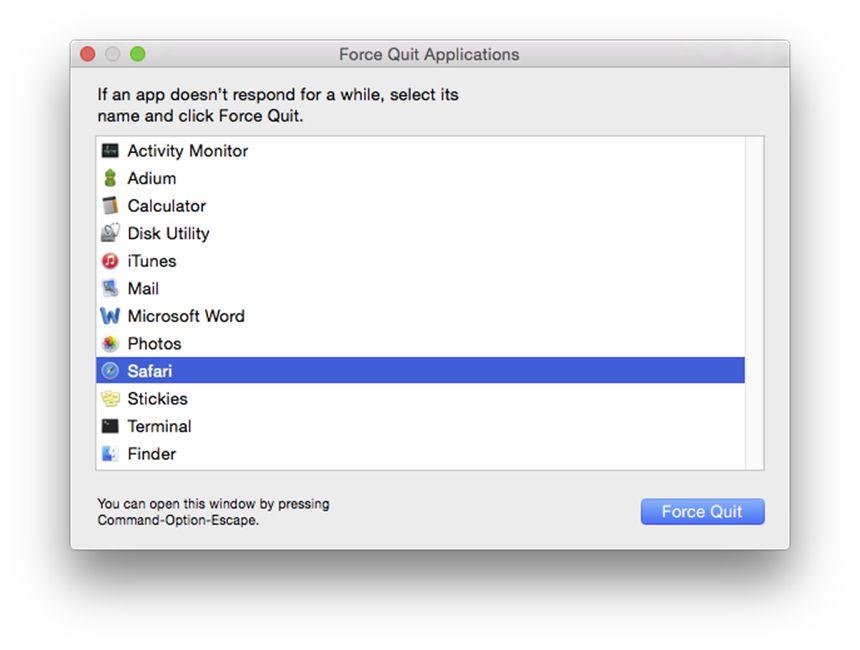Click the black Terminal icon
This screenshot has height=650, width=860.
pos(110,426)
